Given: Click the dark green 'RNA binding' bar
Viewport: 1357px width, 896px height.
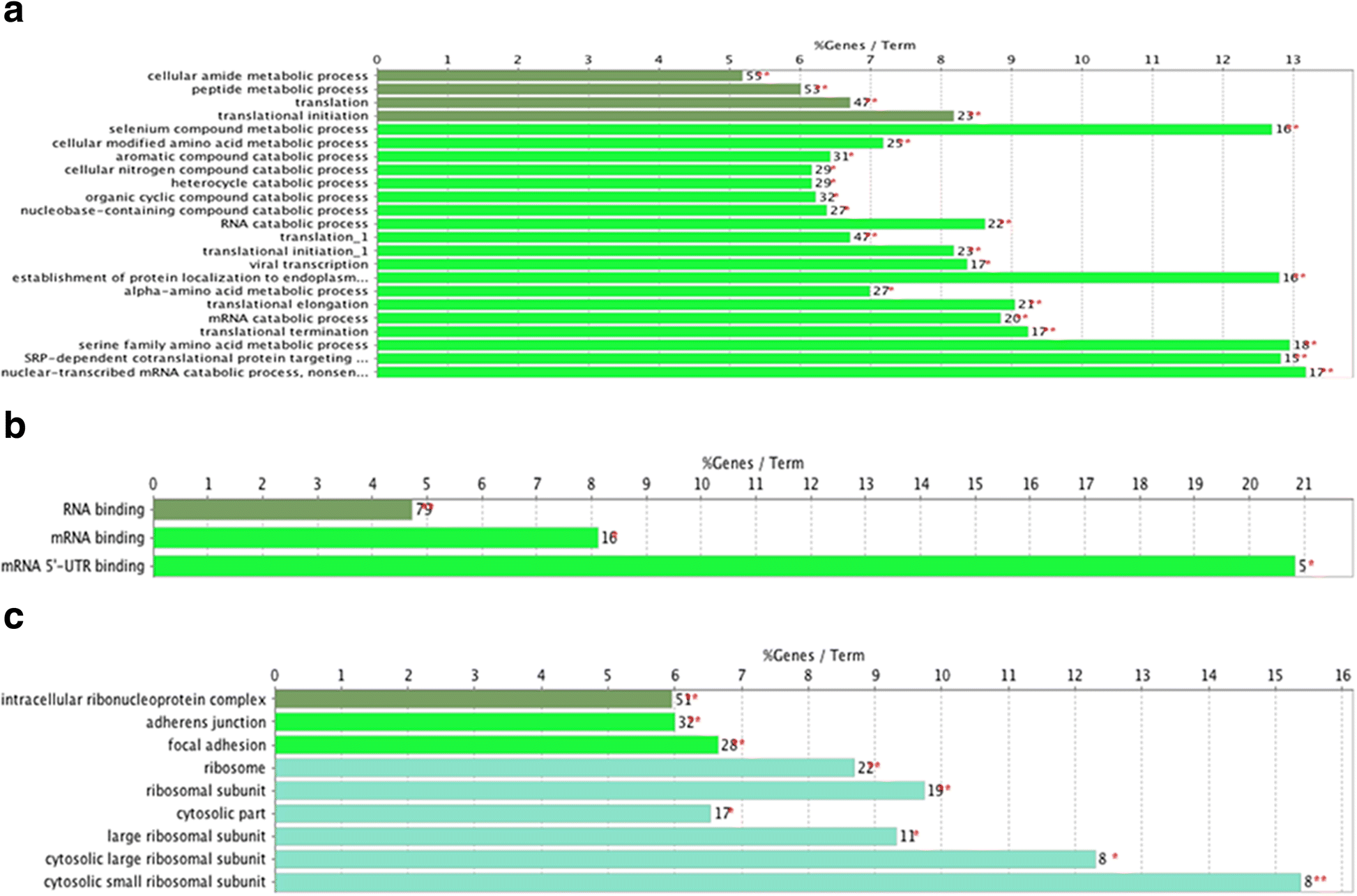Looking at the screenshot, I should pyautogui.click(x=283, y=510).
